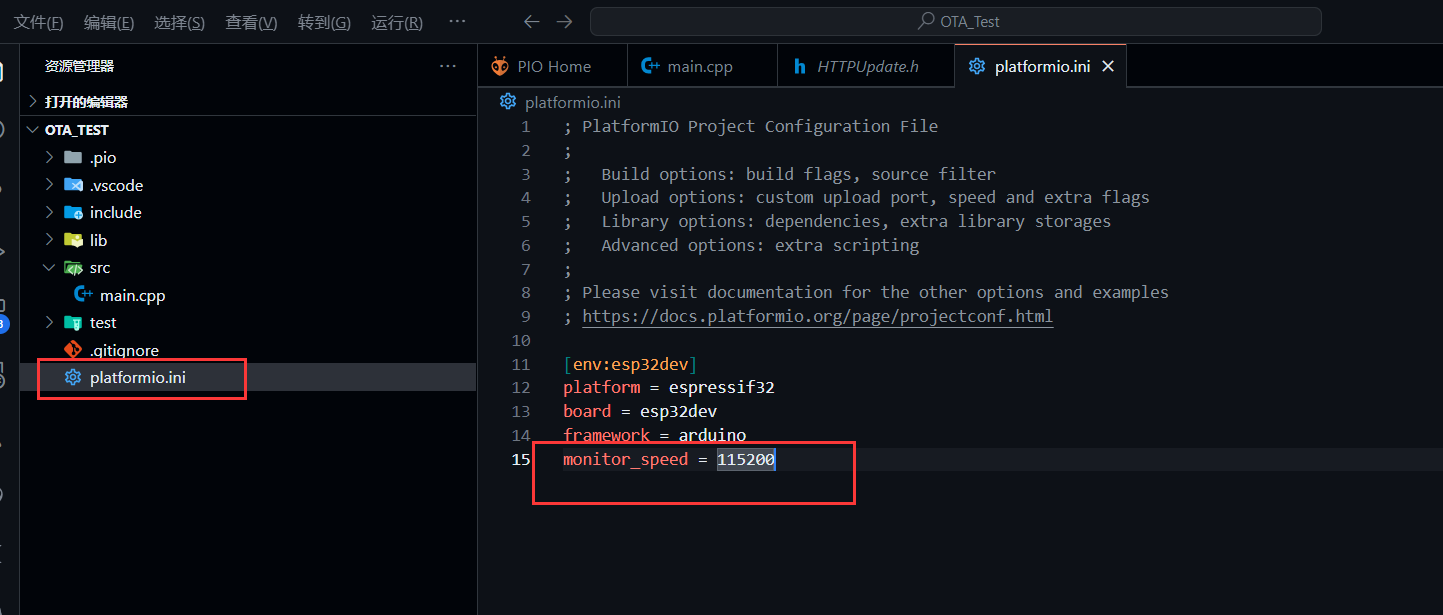Open the 文件(F) menu
1443x615 pixels.
point(38,22)
